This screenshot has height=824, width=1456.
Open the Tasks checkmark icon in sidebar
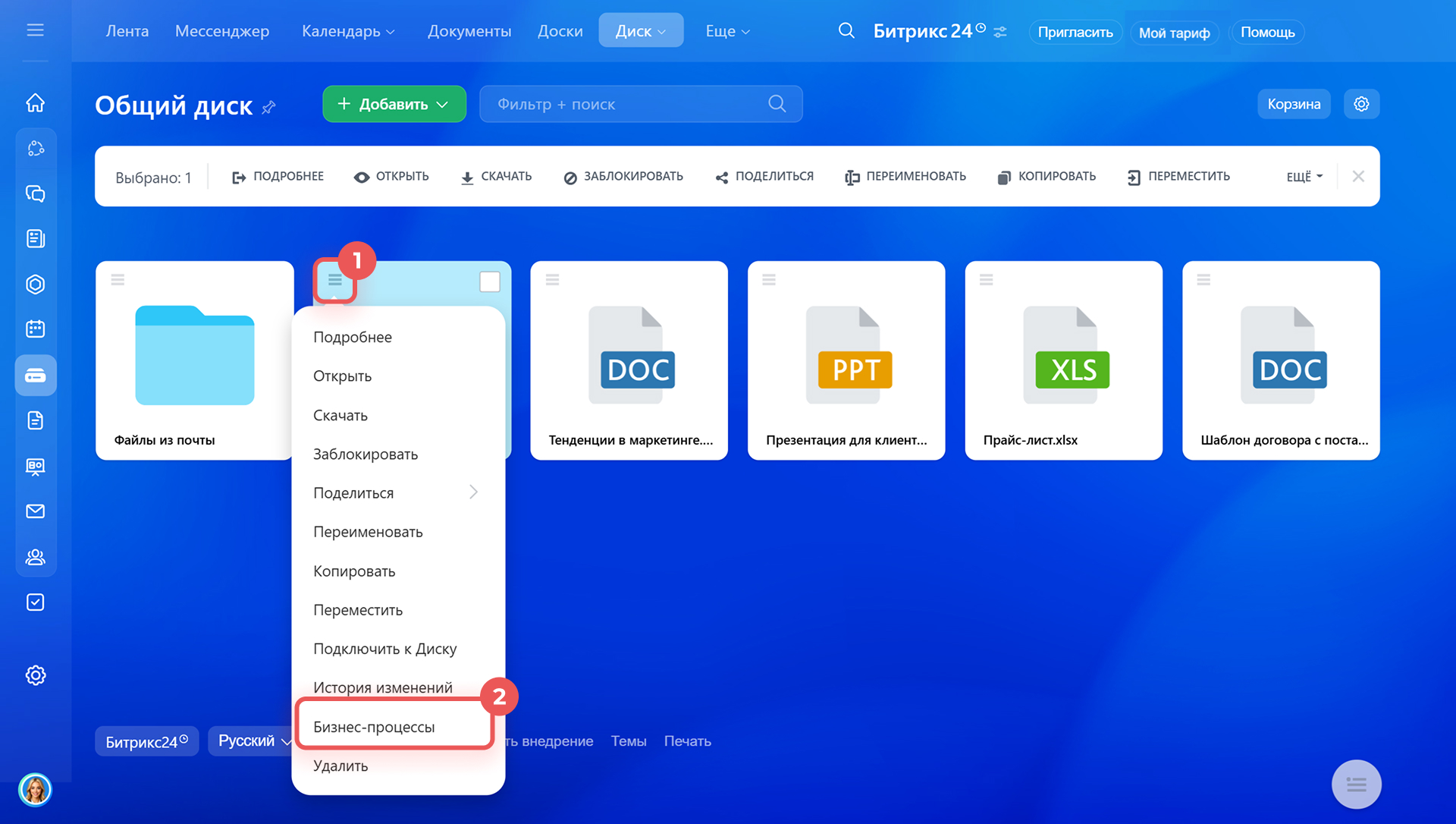pos(36,602)
